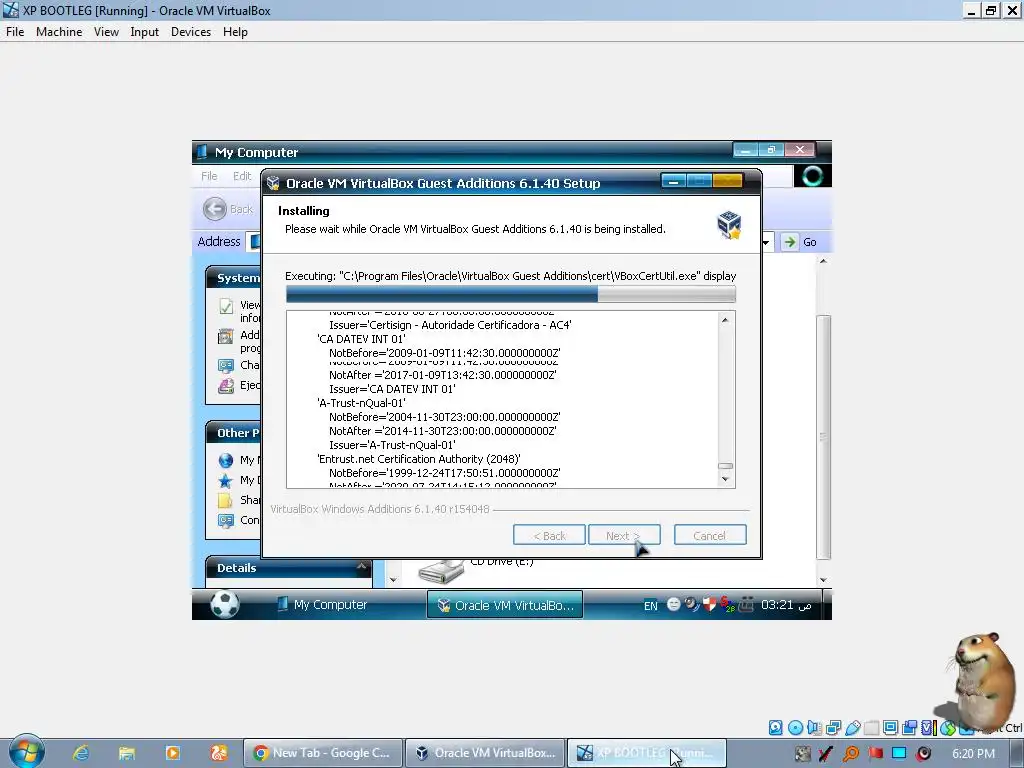The image size is (1024, 768).
Task: Open the Help menu in VirtualBox menu bar
Action: 235,32
